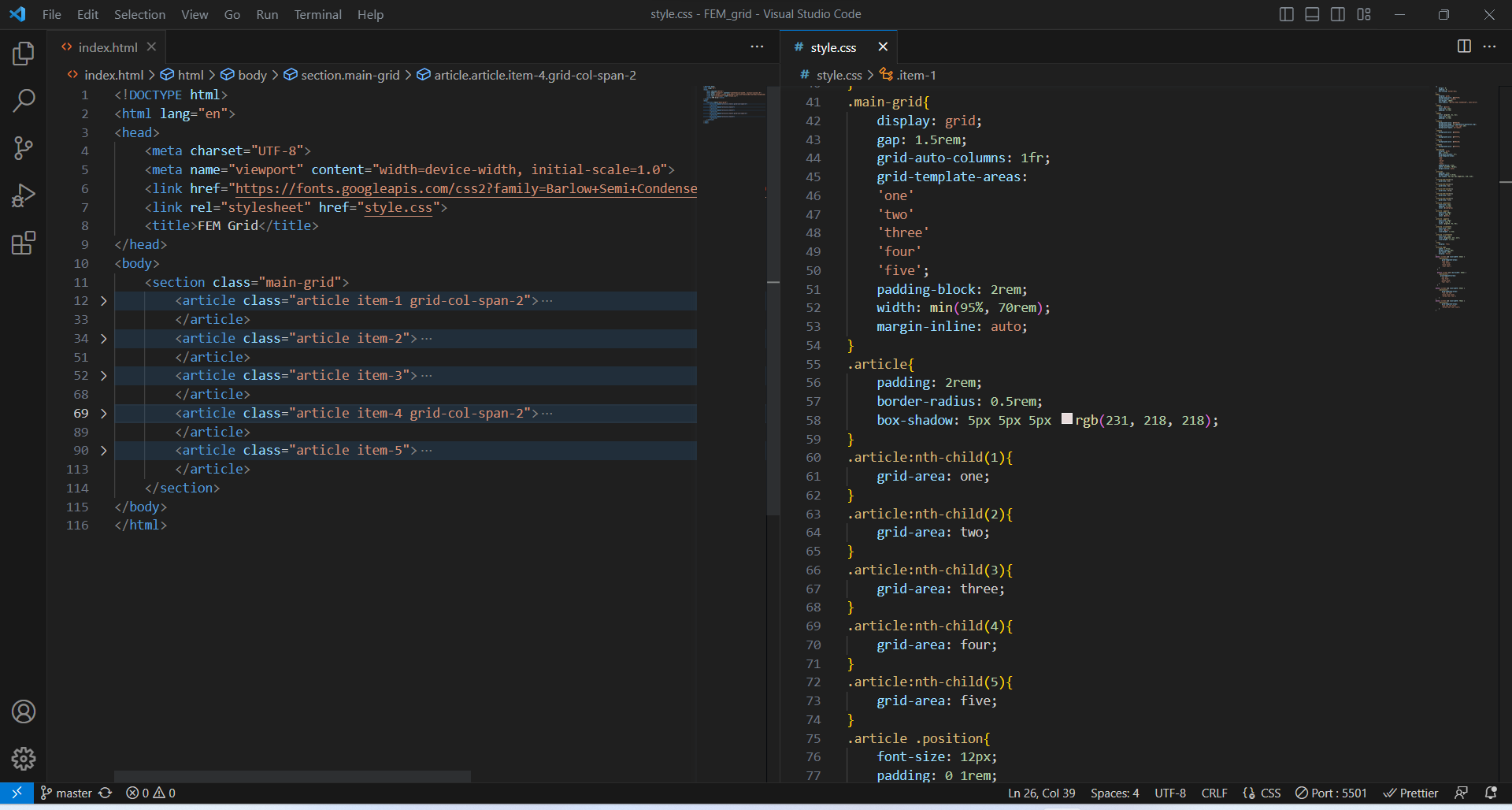Toggle the secondary side bar layout
This screenshot has height=810, width=1512.
click(x=1338, y=14)
